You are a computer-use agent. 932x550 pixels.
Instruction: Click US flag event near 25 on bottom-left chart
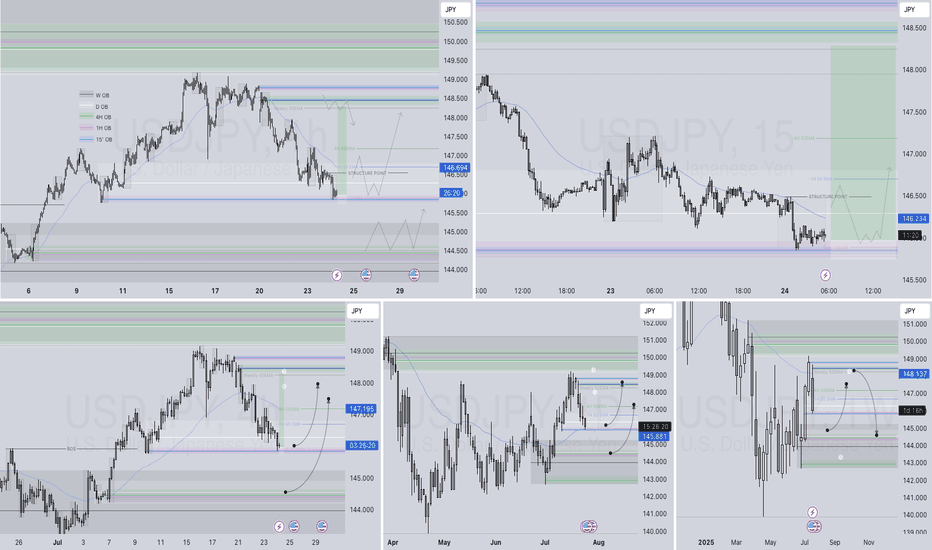(294, 526)
